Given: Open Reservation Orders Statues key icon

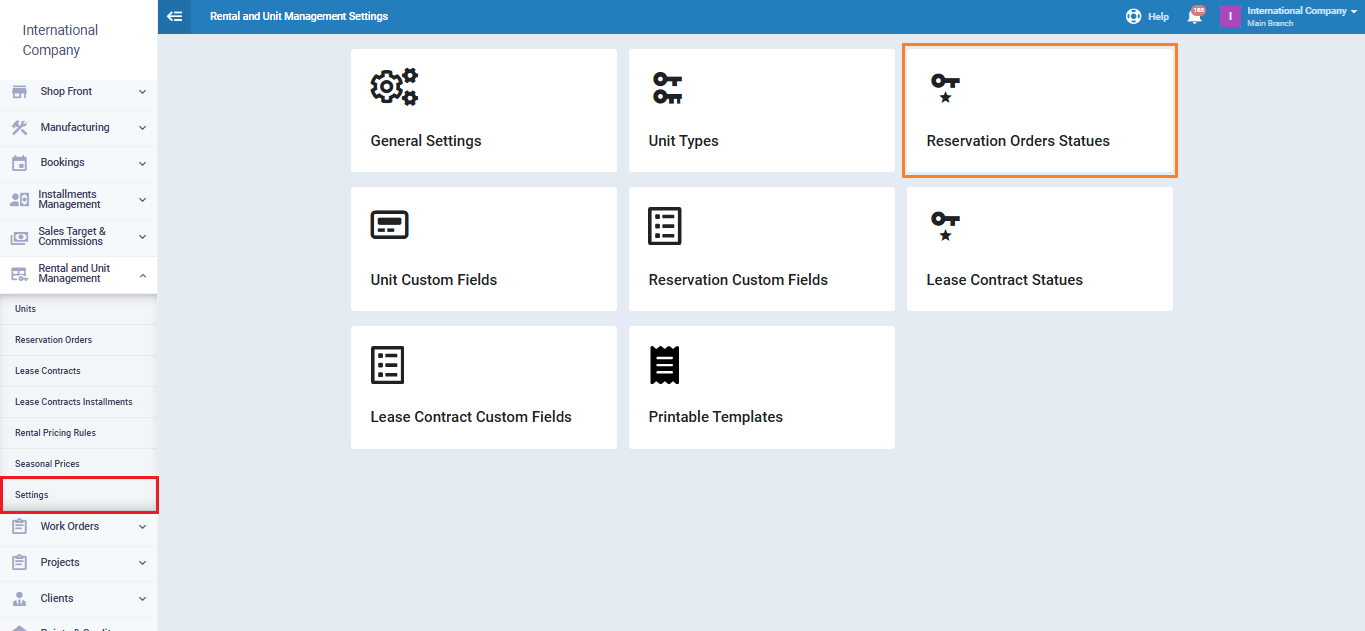Looking at the screenshot, I should click(x=944, y=88).
